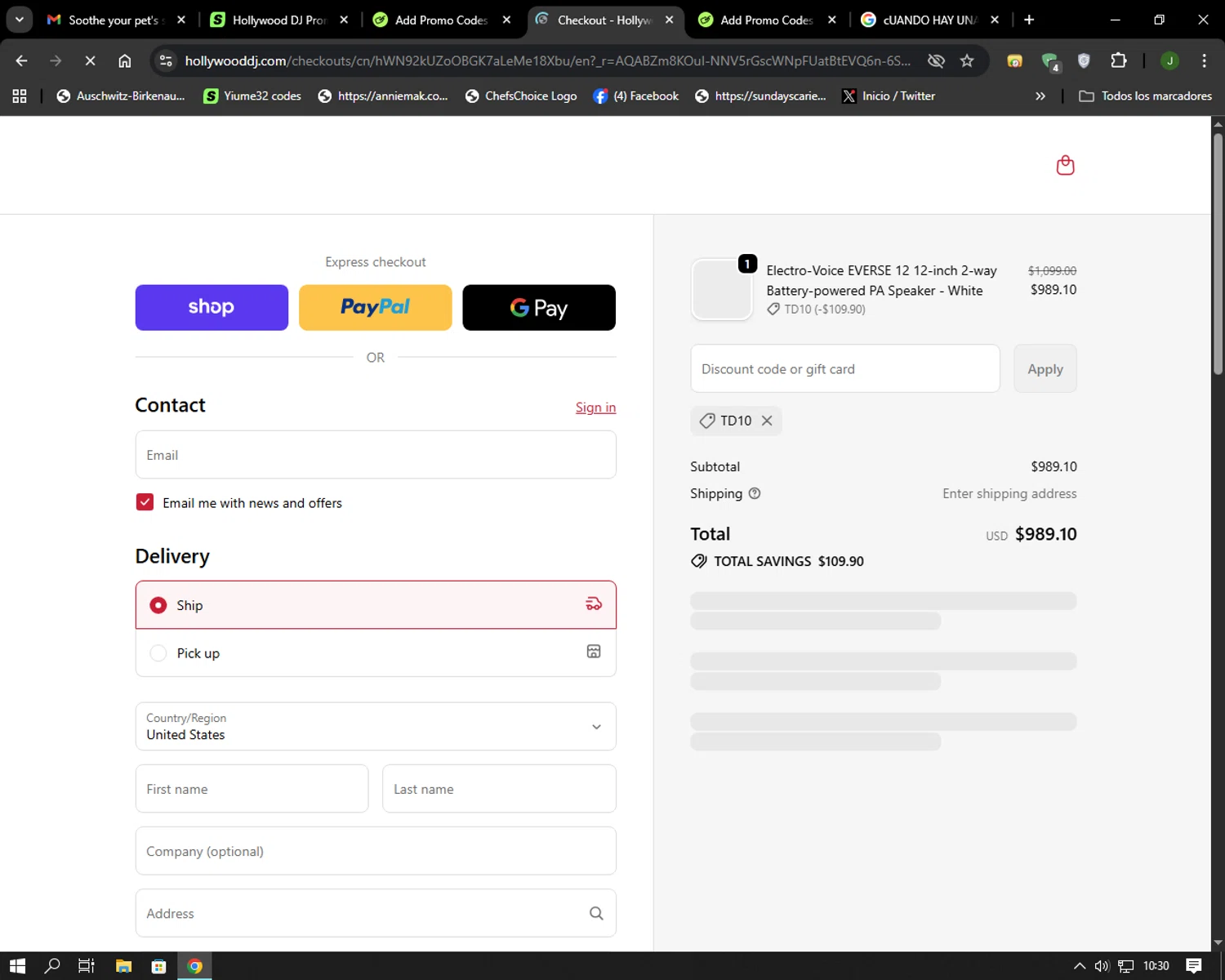Open the (4) Facebook bookmark
This screenshot has width=1225, height=980.
636,96
